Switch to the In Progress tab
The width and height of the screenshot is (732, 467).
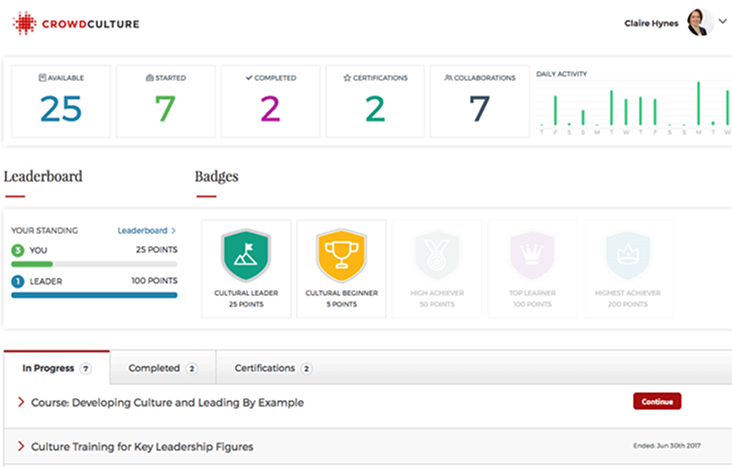click(57, 368)
